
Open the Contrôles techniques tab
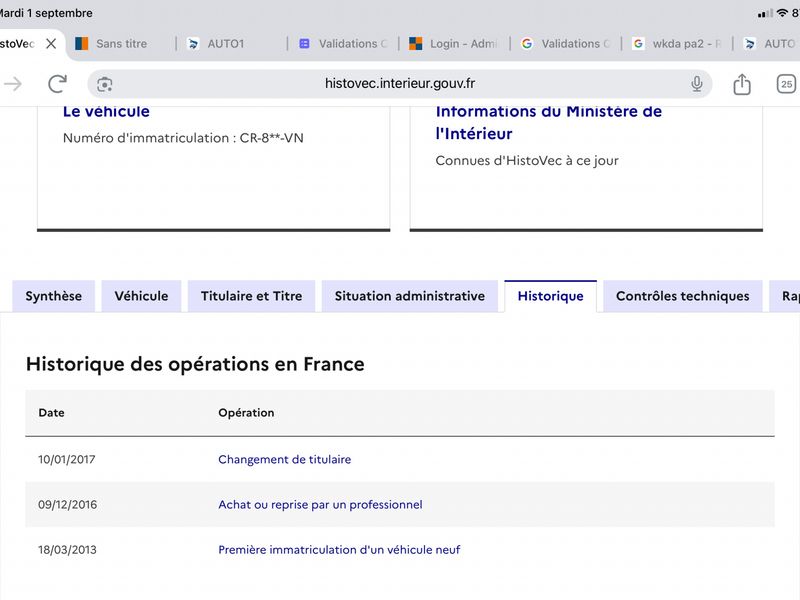(683, 296)
